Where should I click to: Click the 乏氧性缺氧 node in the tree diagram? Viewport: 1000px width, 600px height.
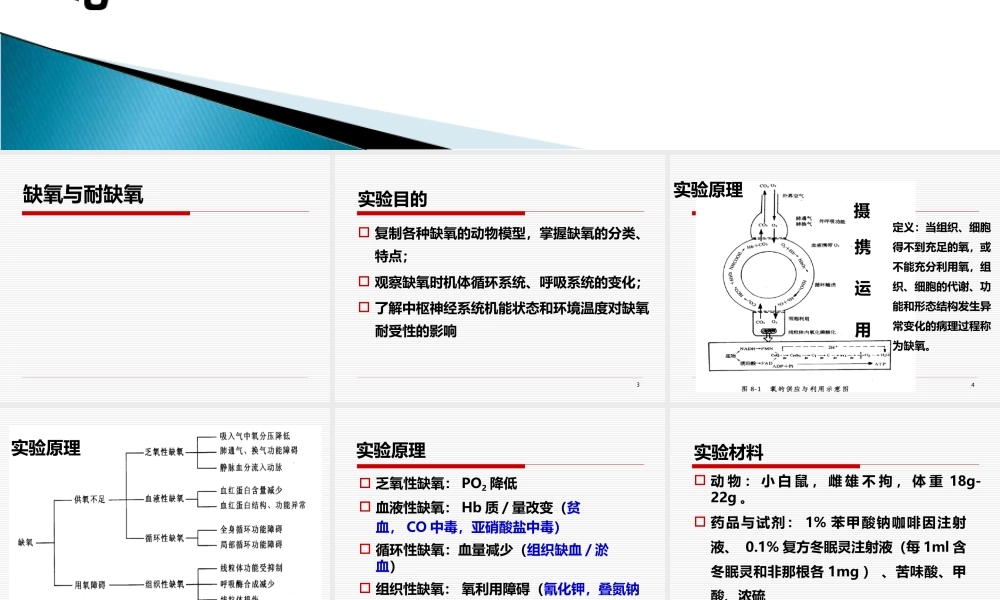click(164, 451)
